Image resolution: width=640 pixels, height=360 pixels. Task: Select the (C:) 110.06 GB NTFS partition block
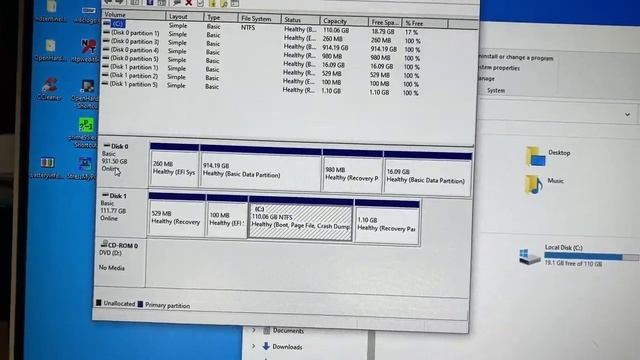point(300,219)
